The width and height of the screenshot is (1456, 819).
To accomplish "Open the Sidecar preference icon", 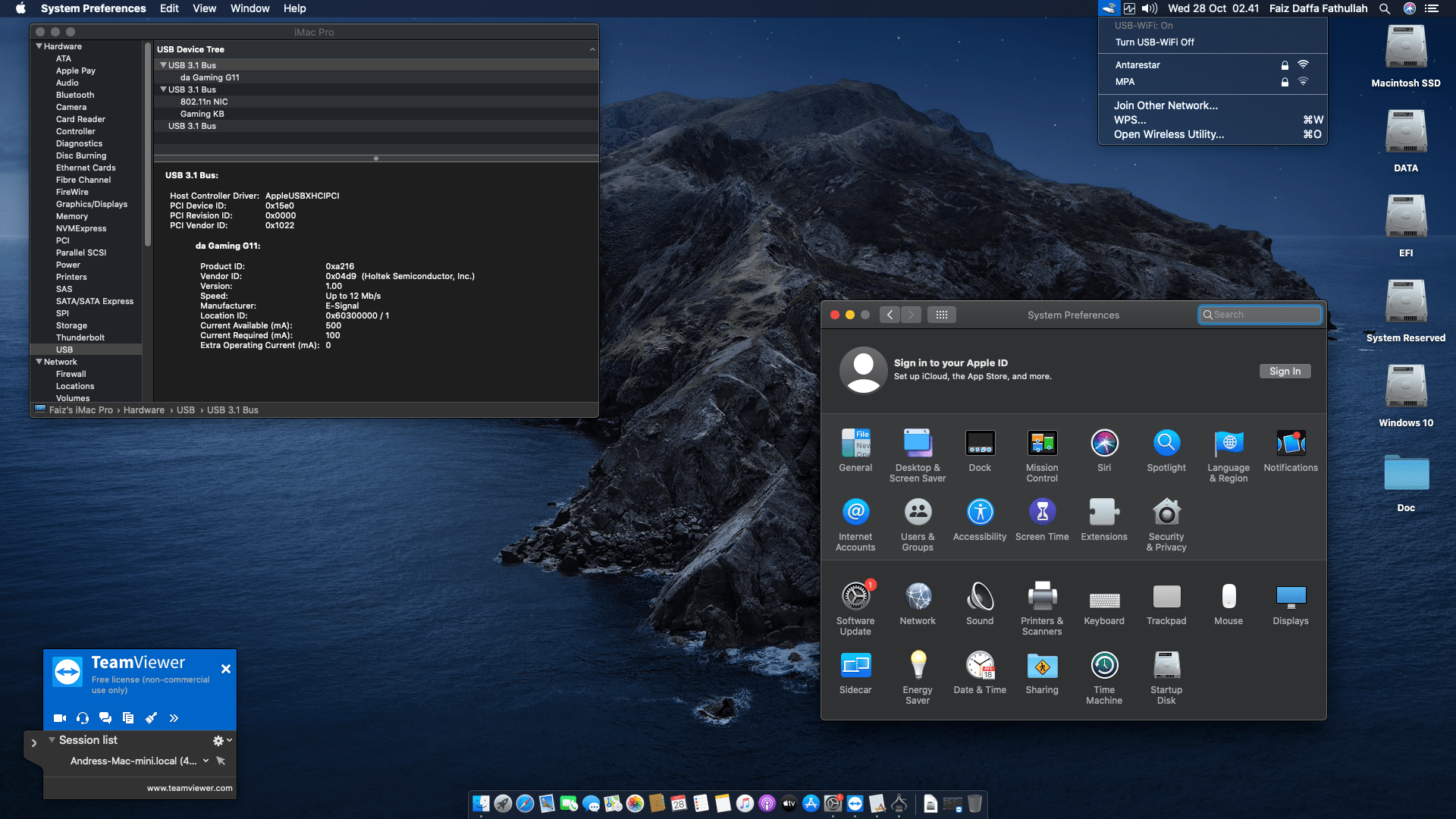I will tap(855, 667).
